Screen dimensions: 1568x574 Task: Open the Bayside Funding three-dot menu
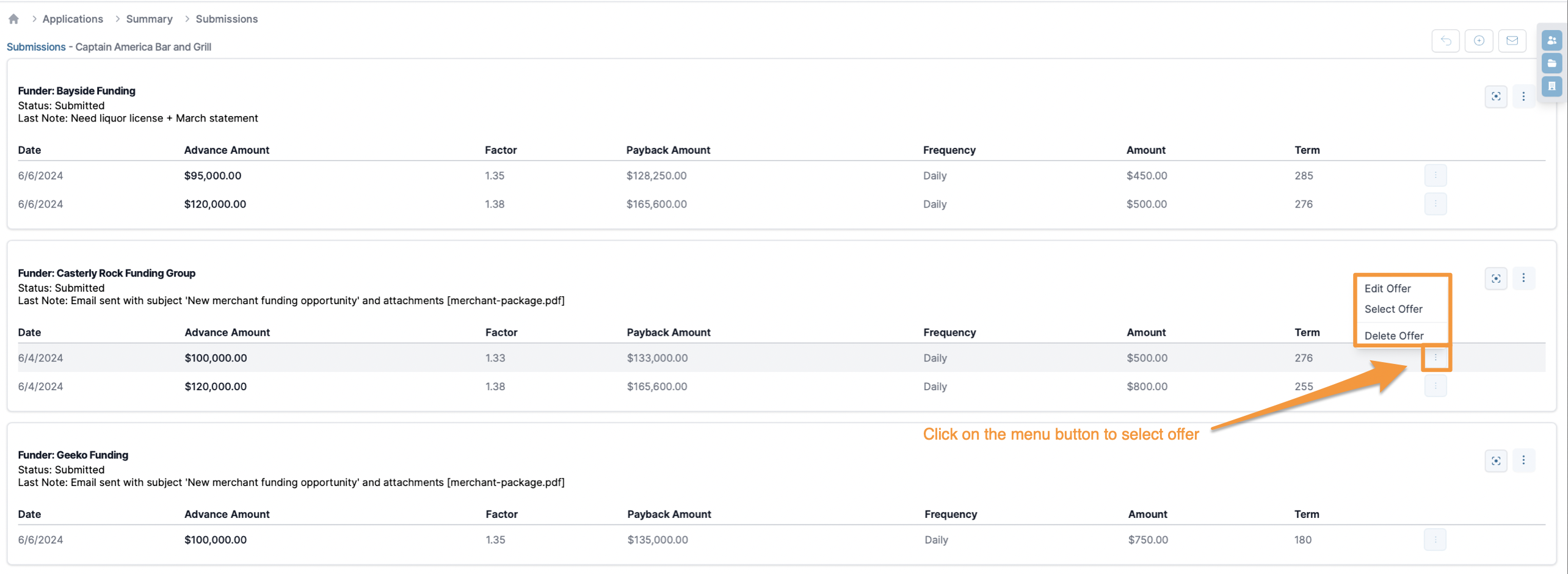1523,96
